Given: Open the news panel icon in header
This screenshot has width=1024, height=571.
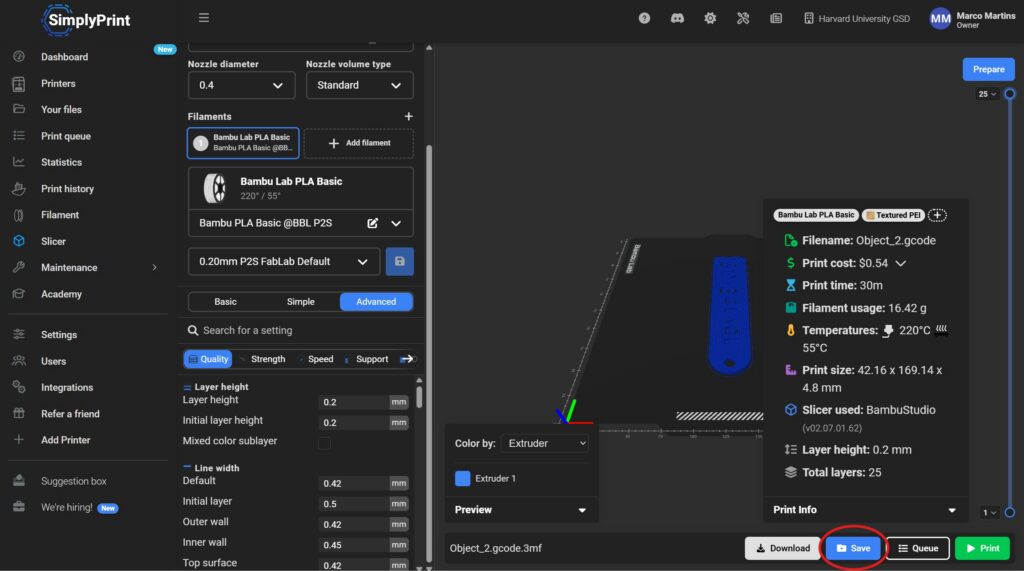Looking at the screenshot, I should click(x=776, y=18).
